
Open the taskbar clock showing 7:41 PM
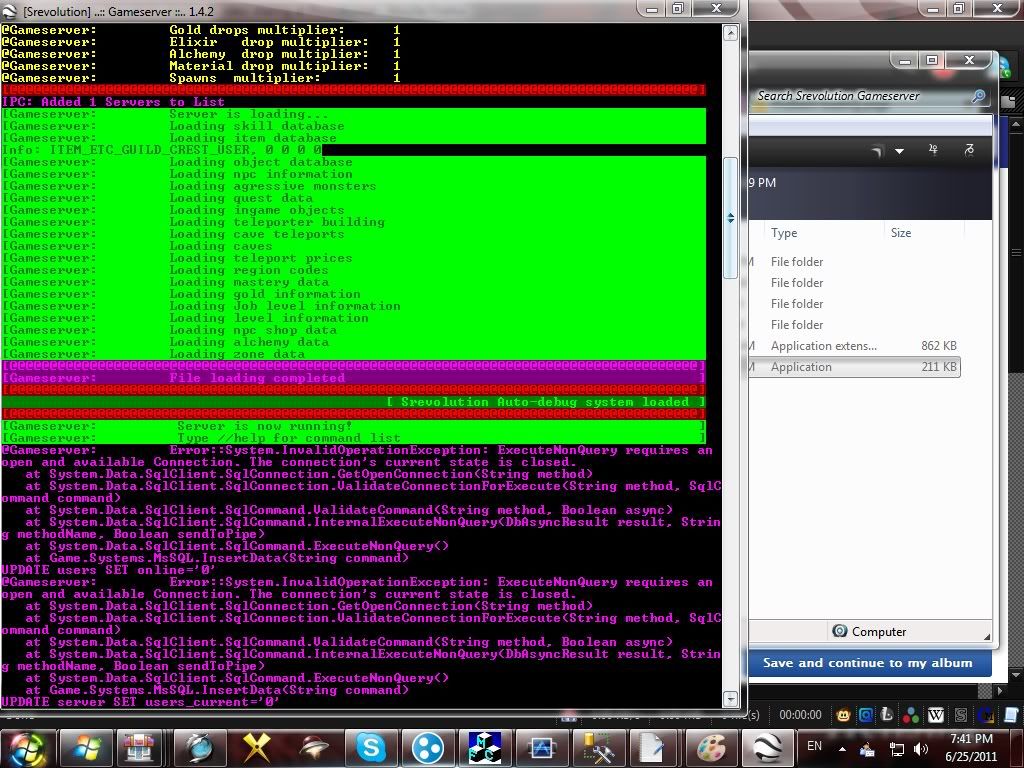pyautogui.click(x=971, y=739)
